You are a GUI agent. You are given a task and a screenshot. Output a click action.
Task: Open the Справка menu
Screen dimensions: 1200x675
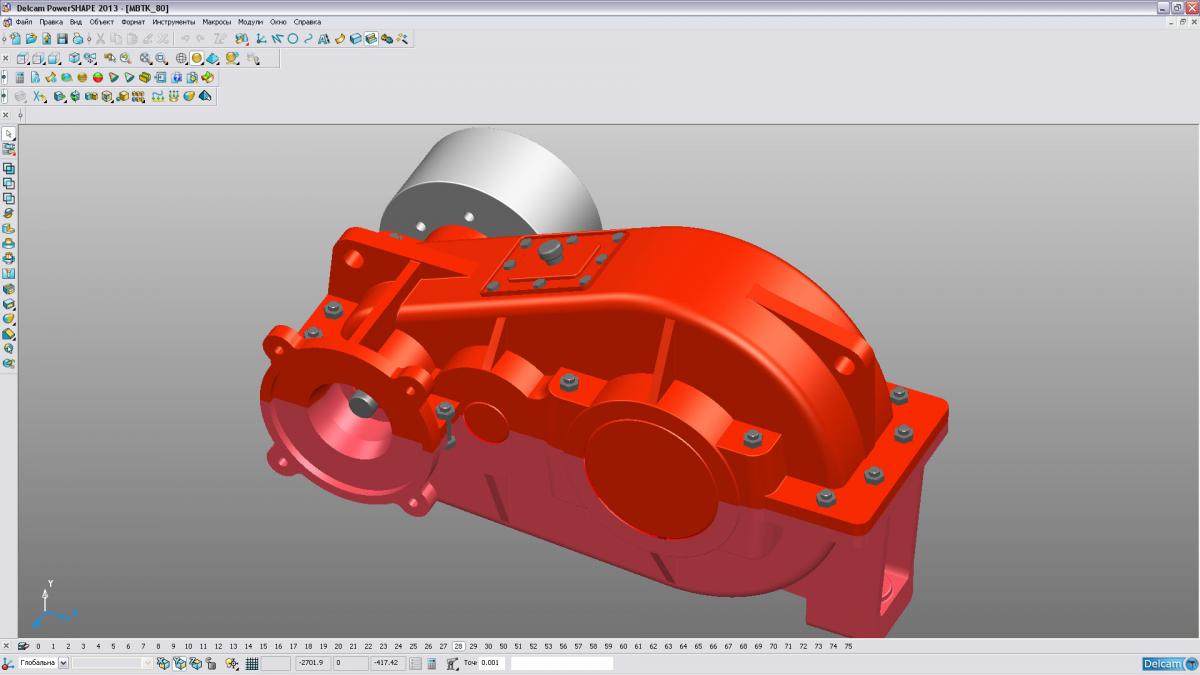pyautogui.click(x=308, y=21)
